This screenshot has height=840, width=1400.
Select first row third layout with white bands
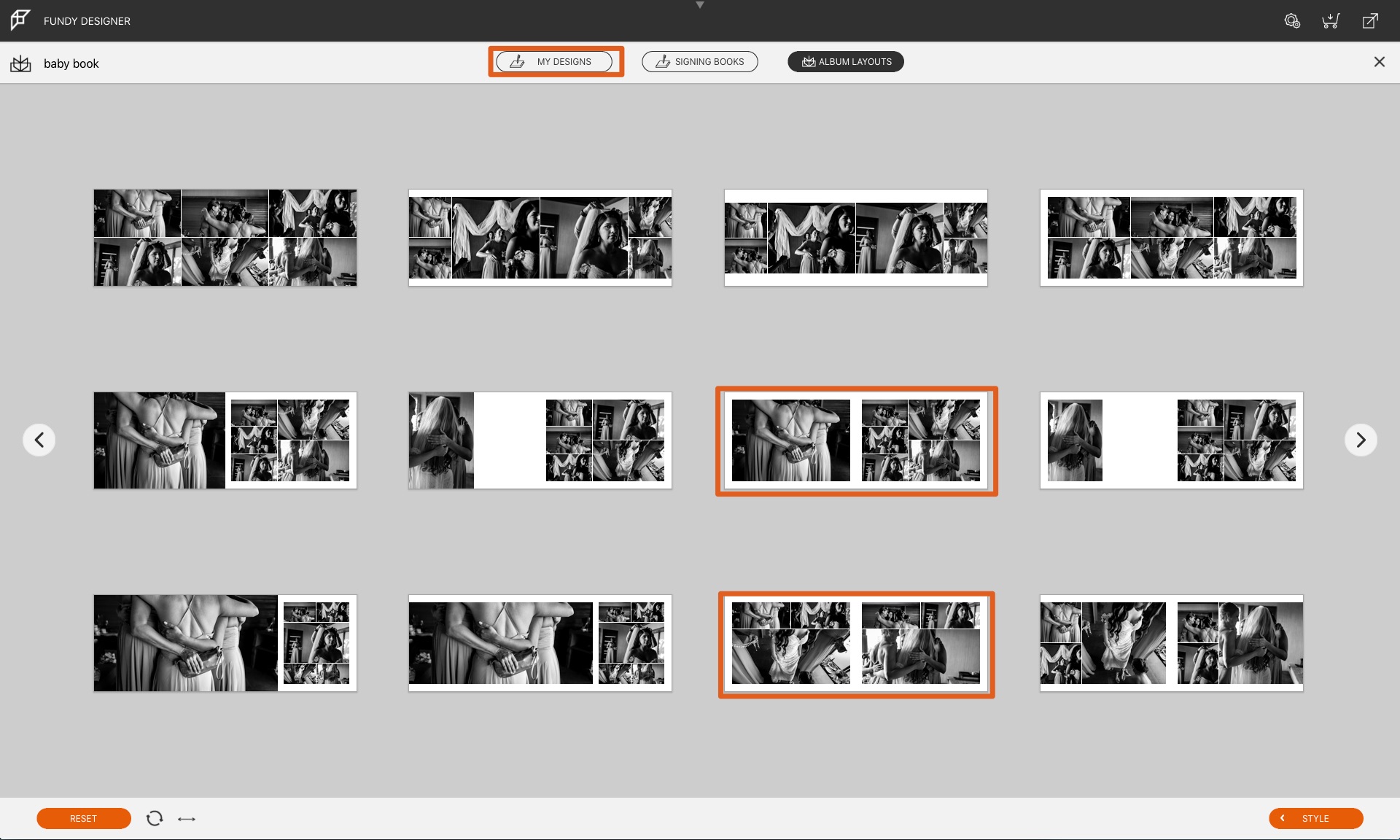[856, 238]
